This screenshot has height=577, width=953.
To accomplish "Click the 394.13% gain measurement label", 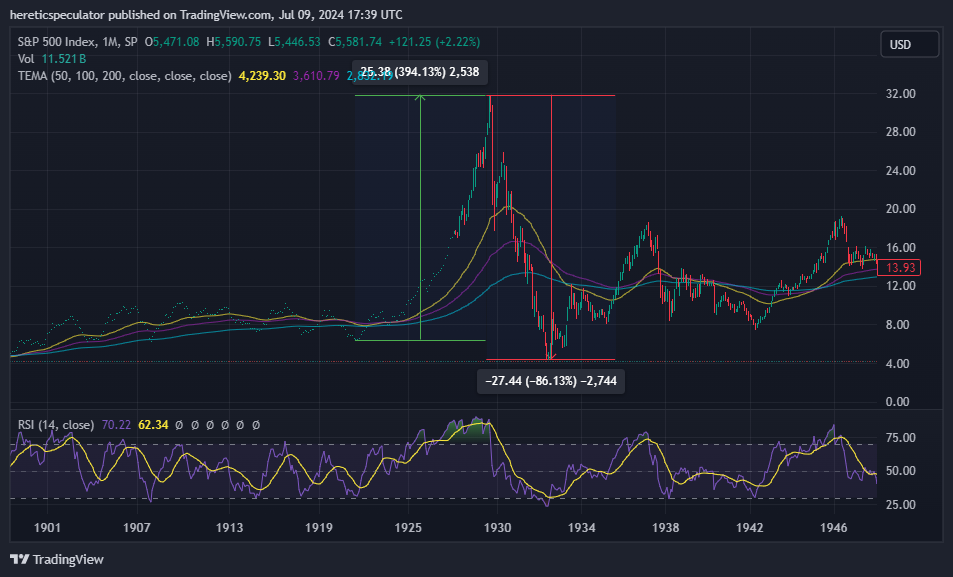I will point(420,72).
